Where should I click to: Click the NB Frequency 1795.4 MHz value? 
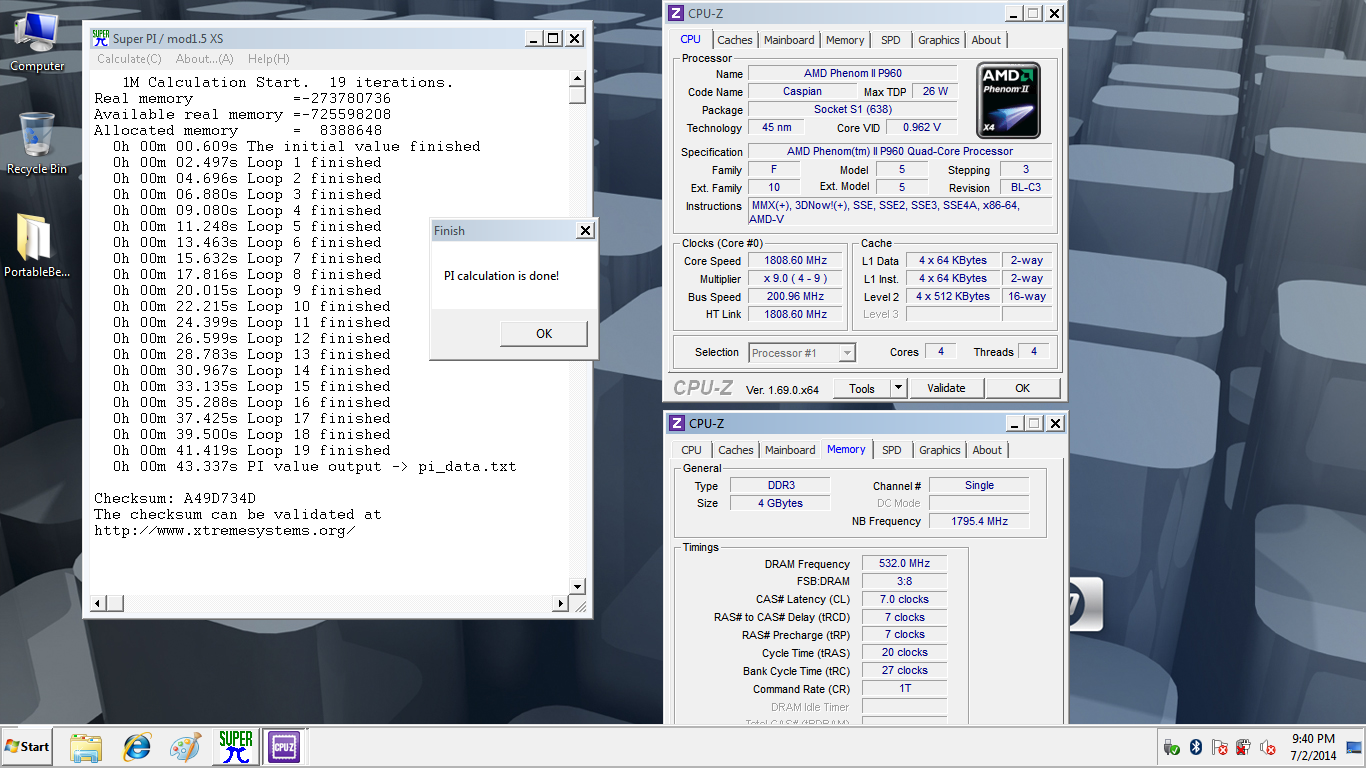tap(979, 521)
